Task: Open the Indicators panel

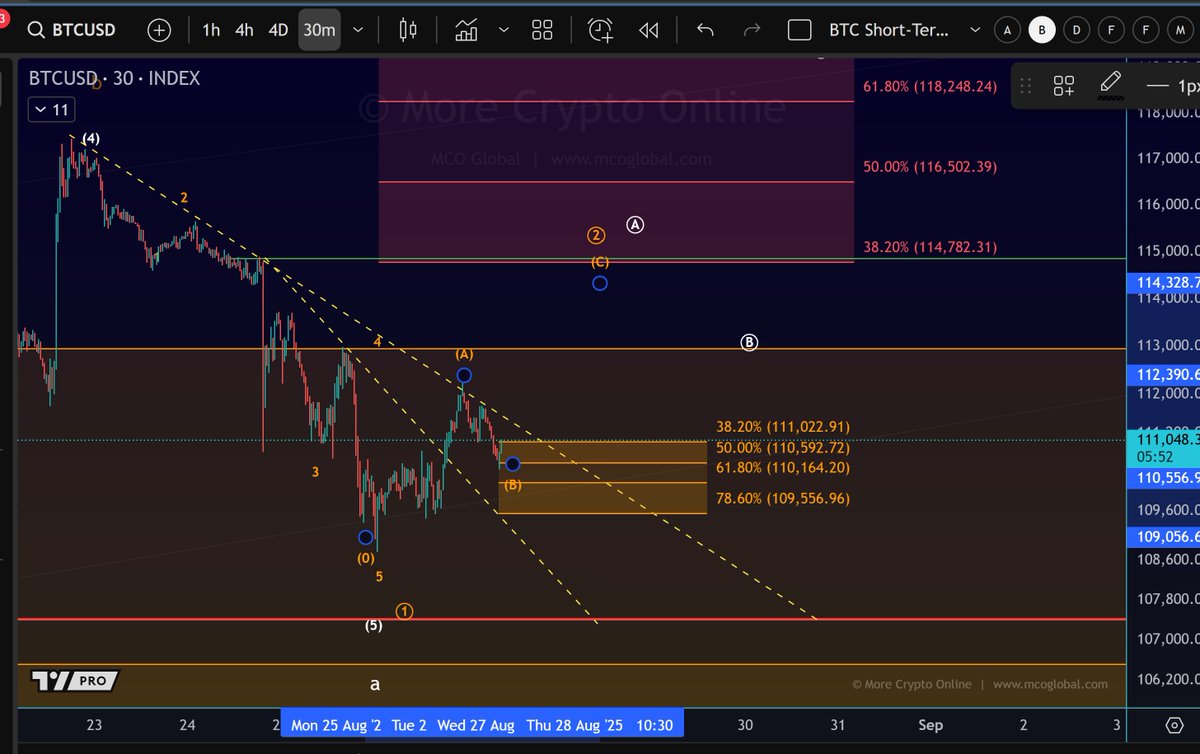Action: [466, 30]
